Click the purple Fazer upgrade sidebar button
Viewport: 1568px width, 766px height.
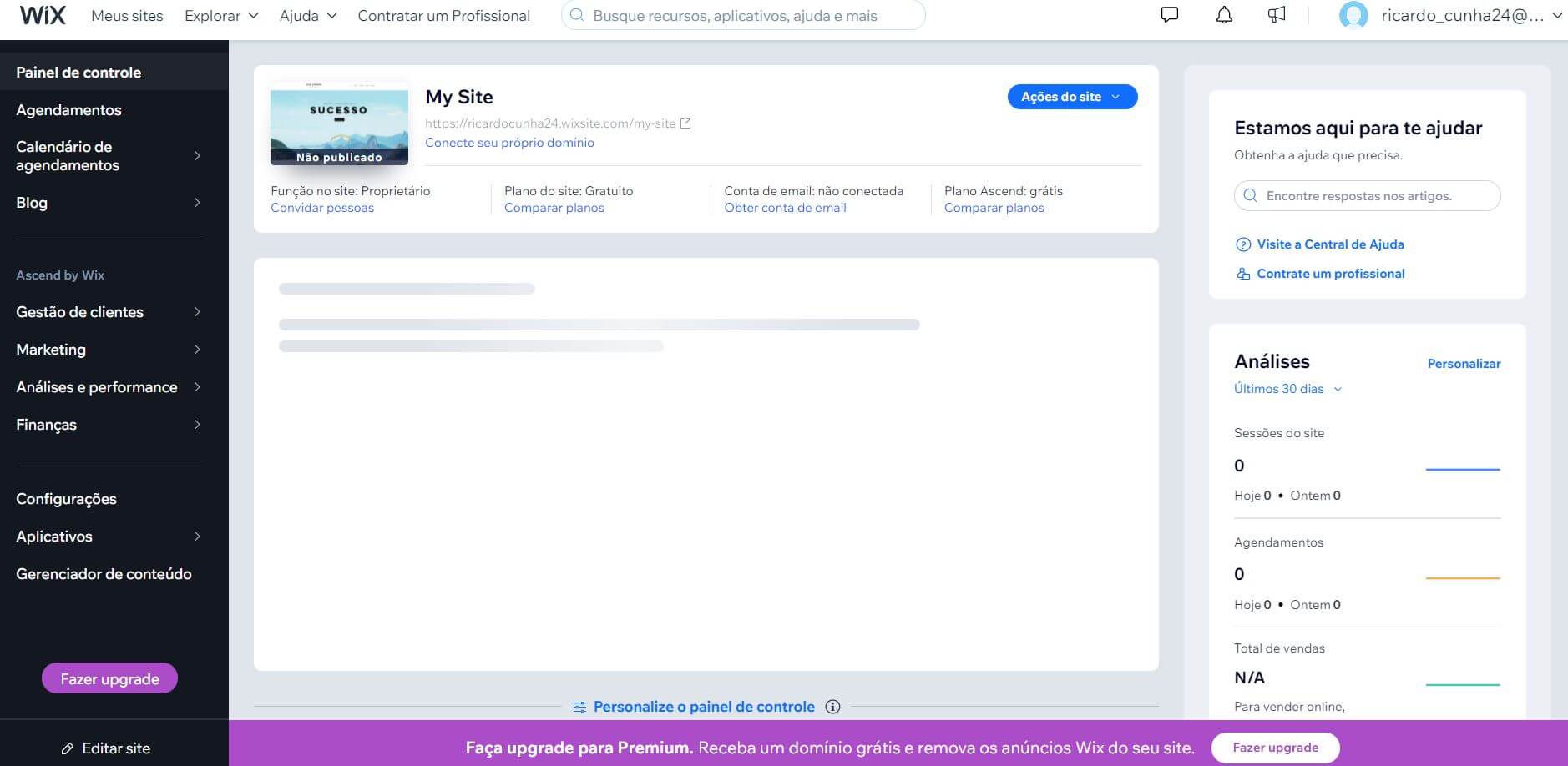pos(109,678)
